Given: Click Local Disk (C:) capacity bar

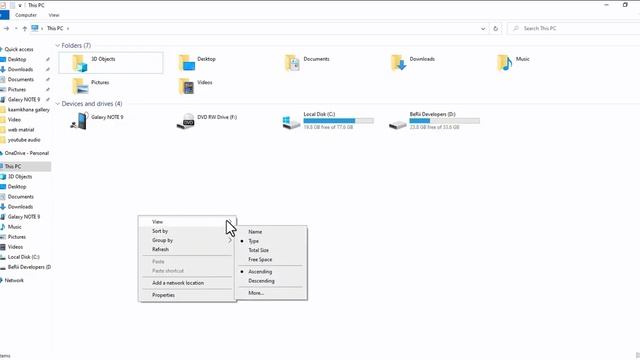Looking at the screenshot, I should [x=338, y=121].
